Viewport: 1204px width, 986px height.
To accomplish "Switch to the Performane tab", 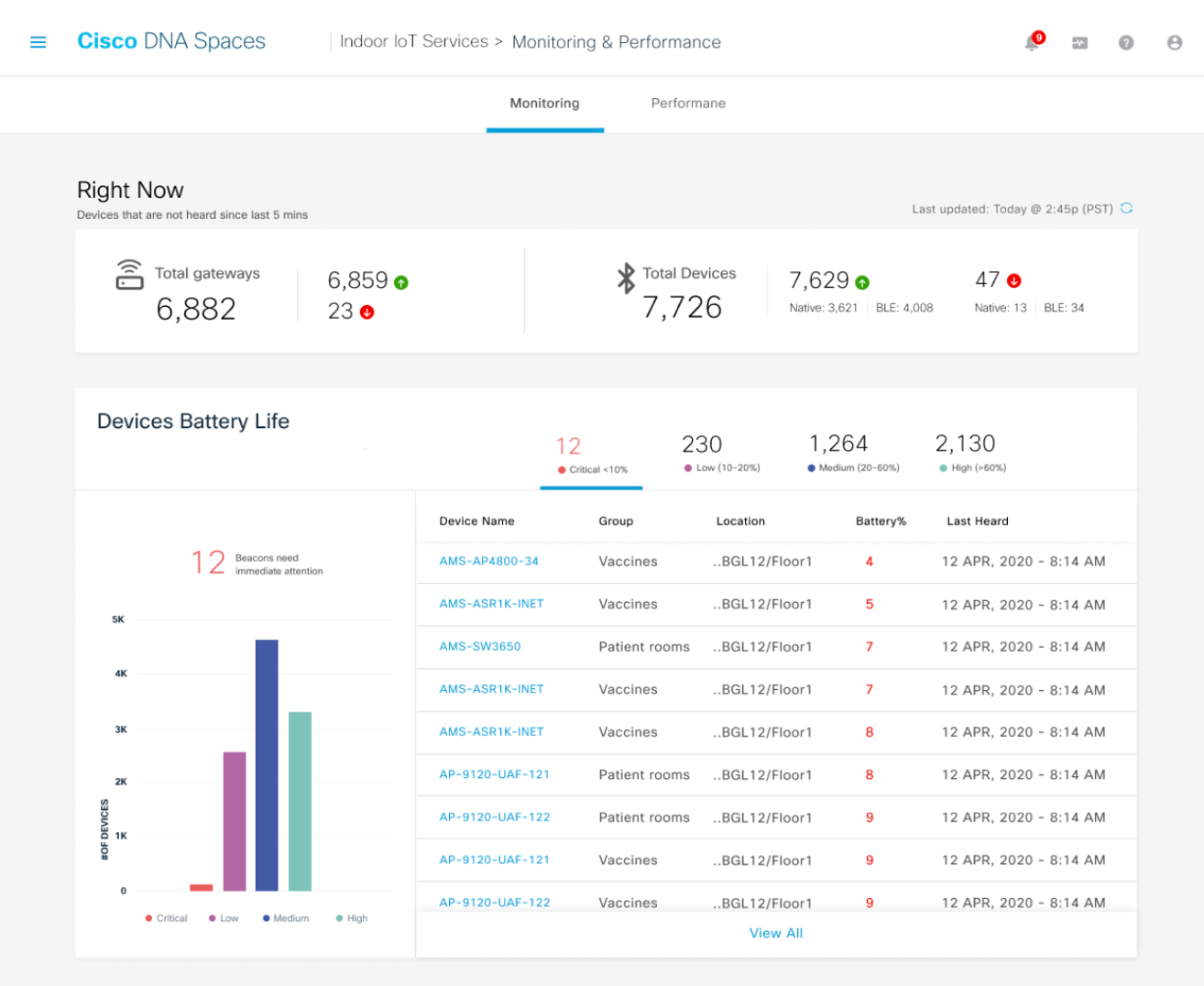I will [687, 104].
